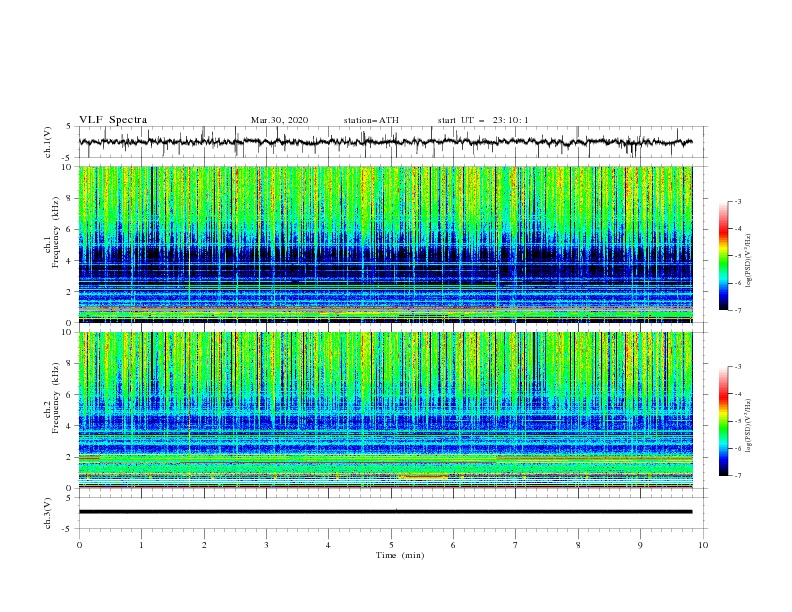Click the '-3' label on ch.1 colorbar
The width and height of the screenshot is (792, 612).
pos(737,201)
